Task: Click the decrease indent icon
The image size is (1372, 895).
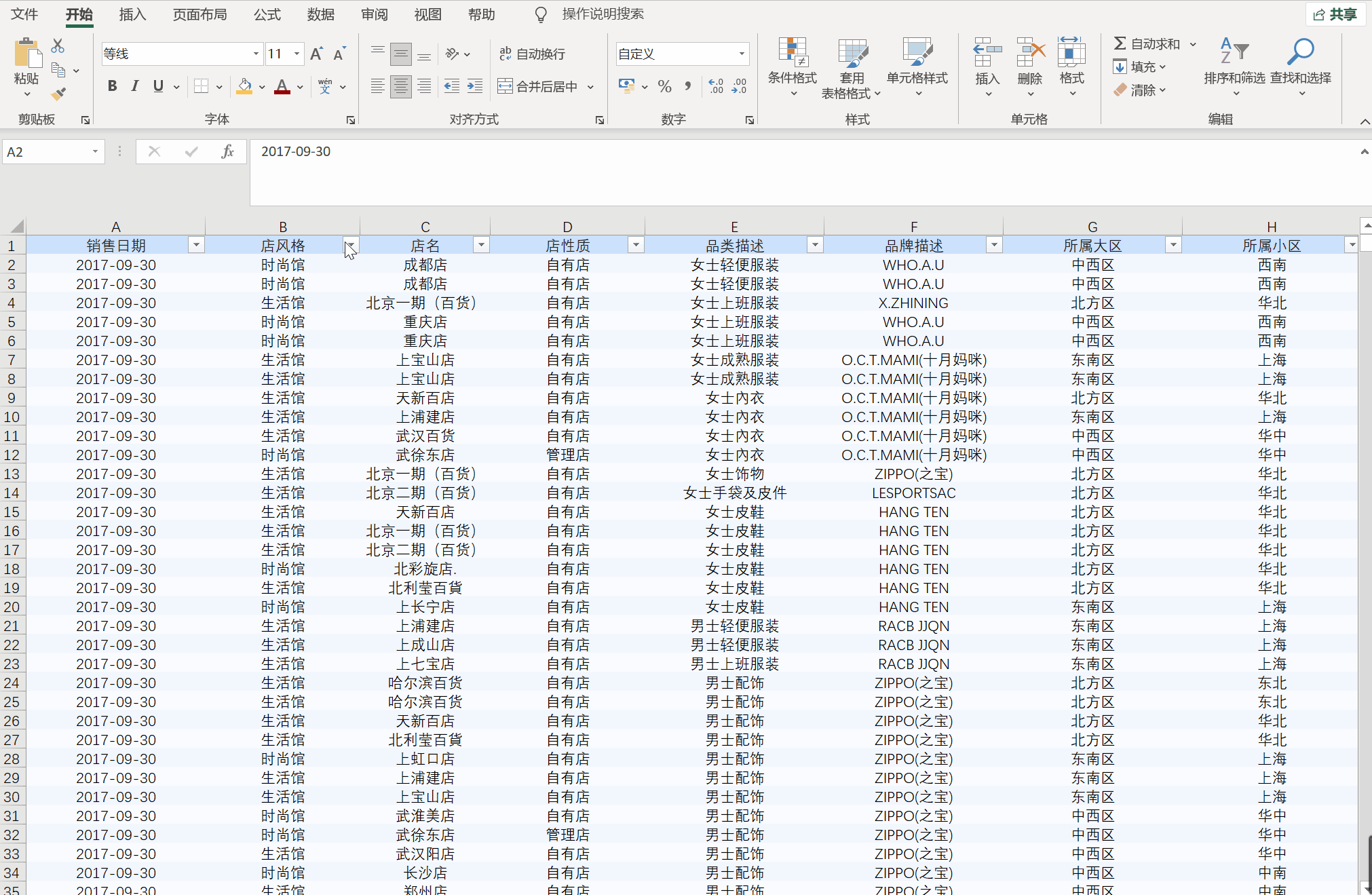Action: 451,86
